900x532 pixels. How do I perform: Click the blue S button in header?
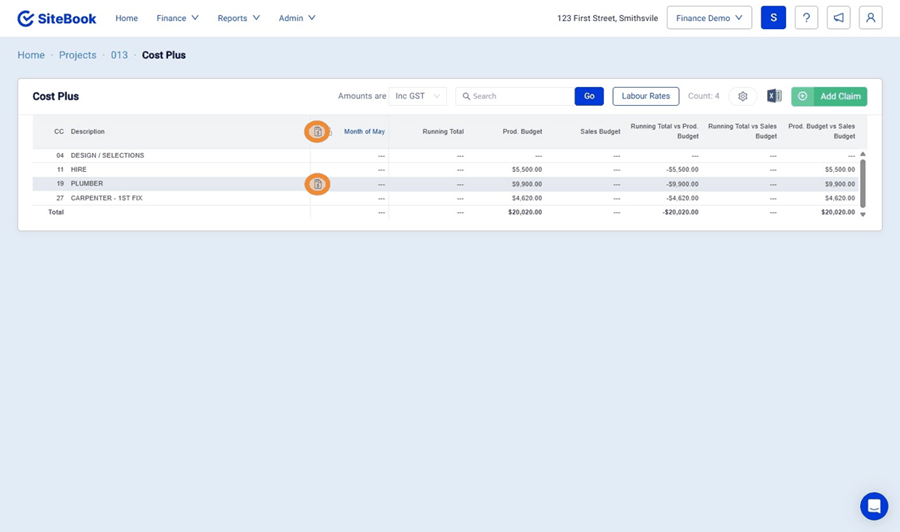click(x=773, y=18)
